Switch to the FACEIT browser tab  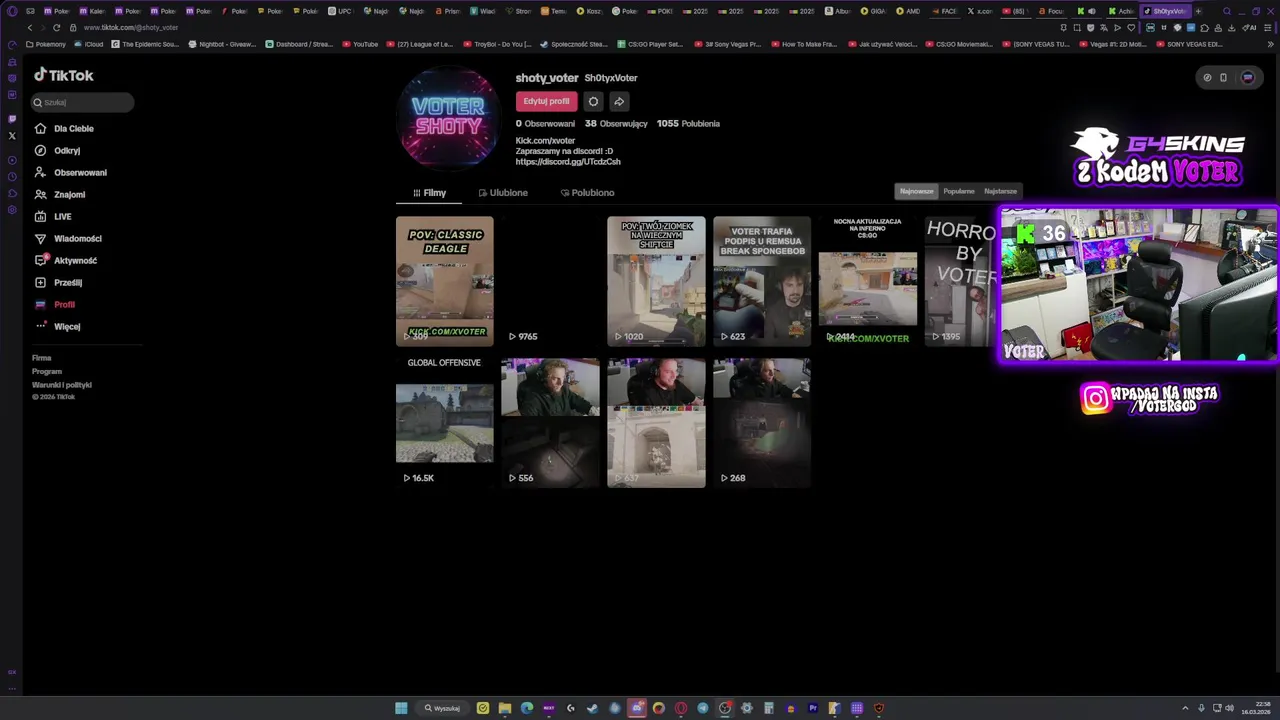point(944,11)
